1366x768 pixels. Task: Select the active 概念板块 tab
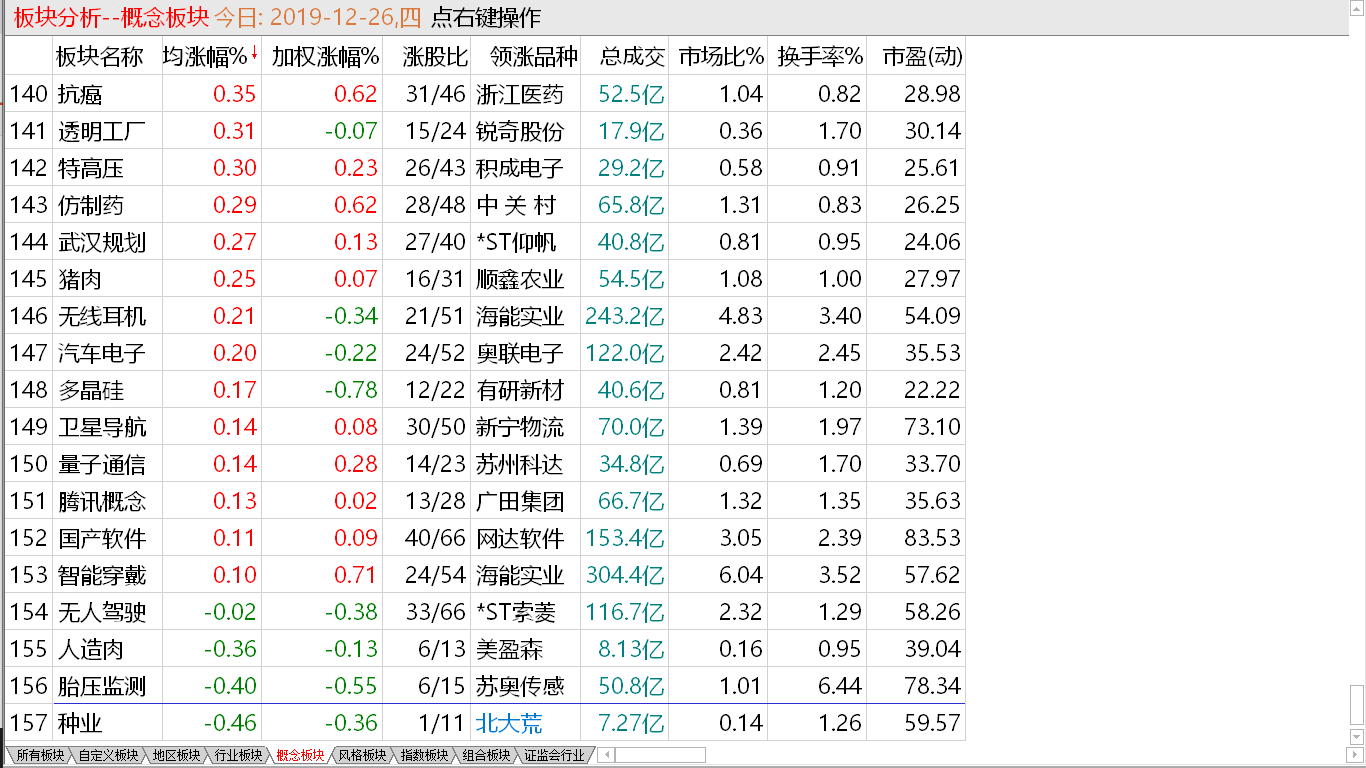point(300,755)
